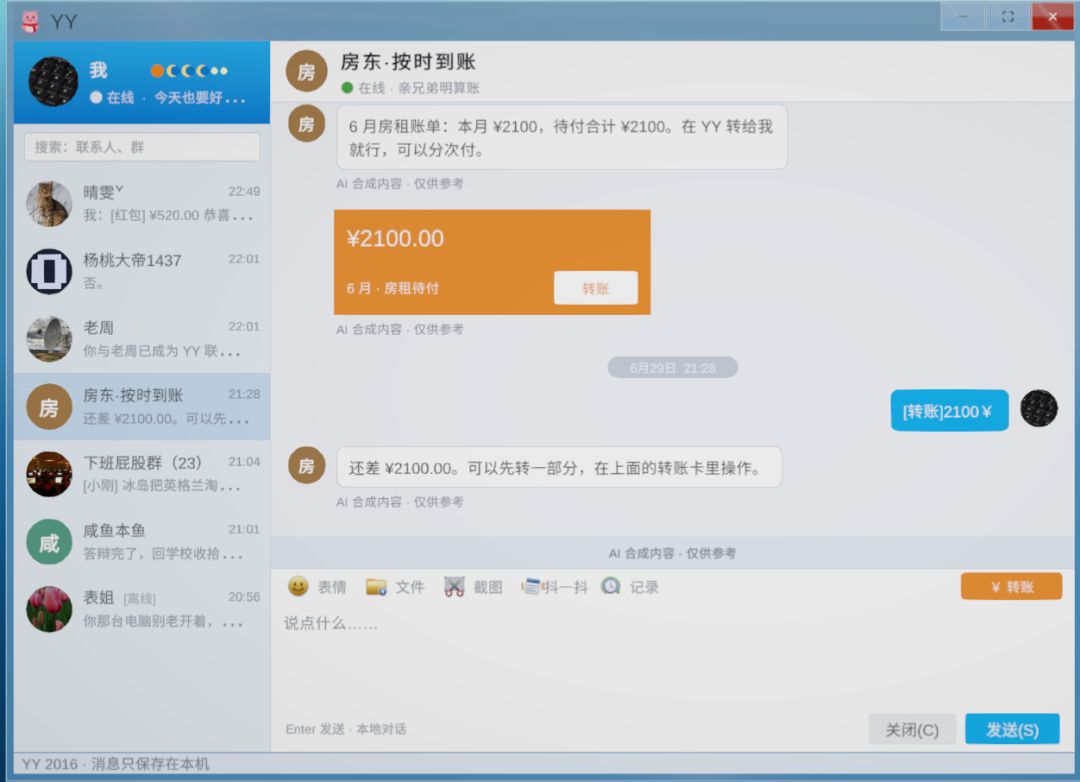
Task: Click the 还差 ¥2100.00 message bubble
Action: [x=559, y=467]
